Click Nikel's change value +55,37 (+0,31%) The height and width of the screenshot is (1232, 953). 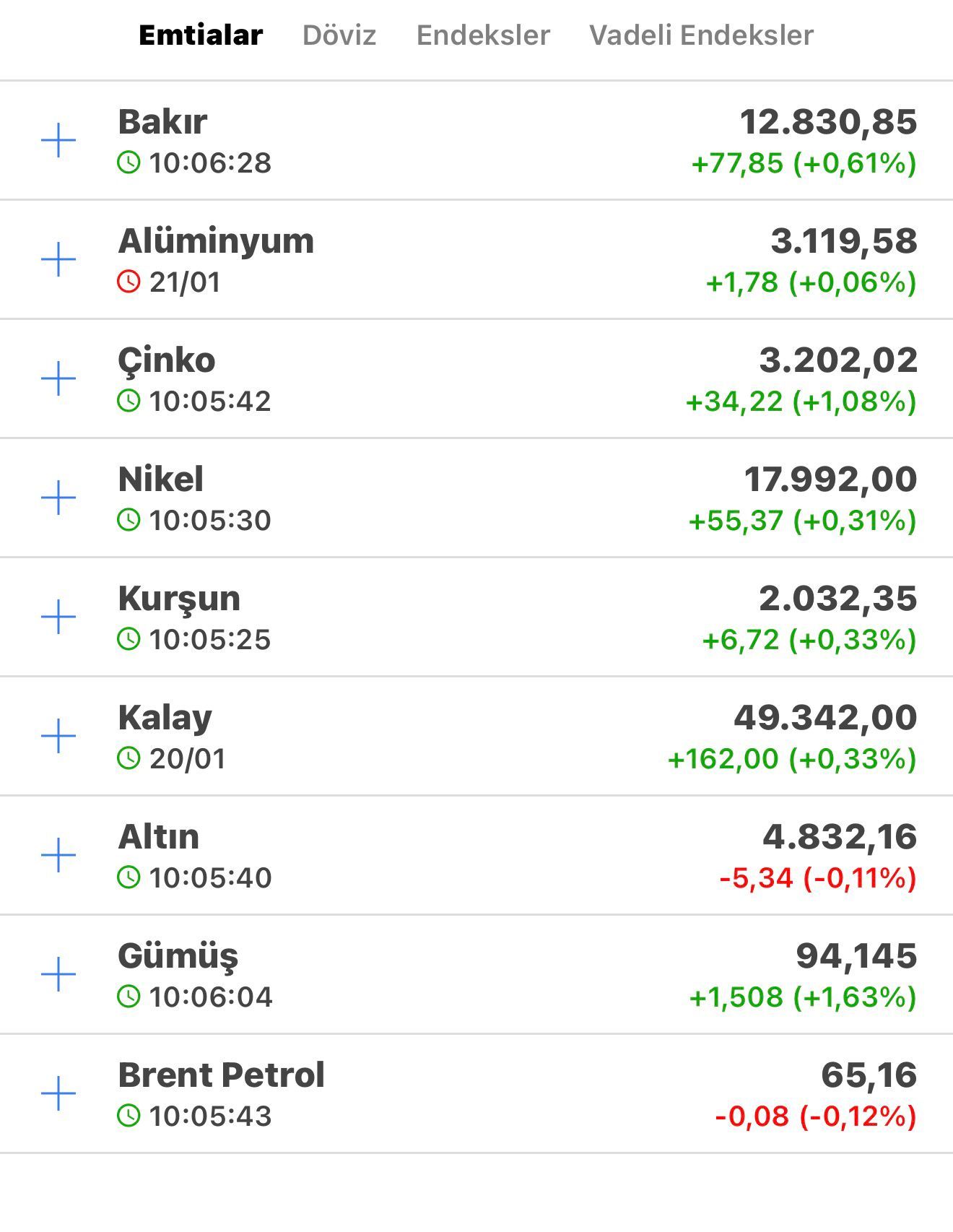(802, 521)
